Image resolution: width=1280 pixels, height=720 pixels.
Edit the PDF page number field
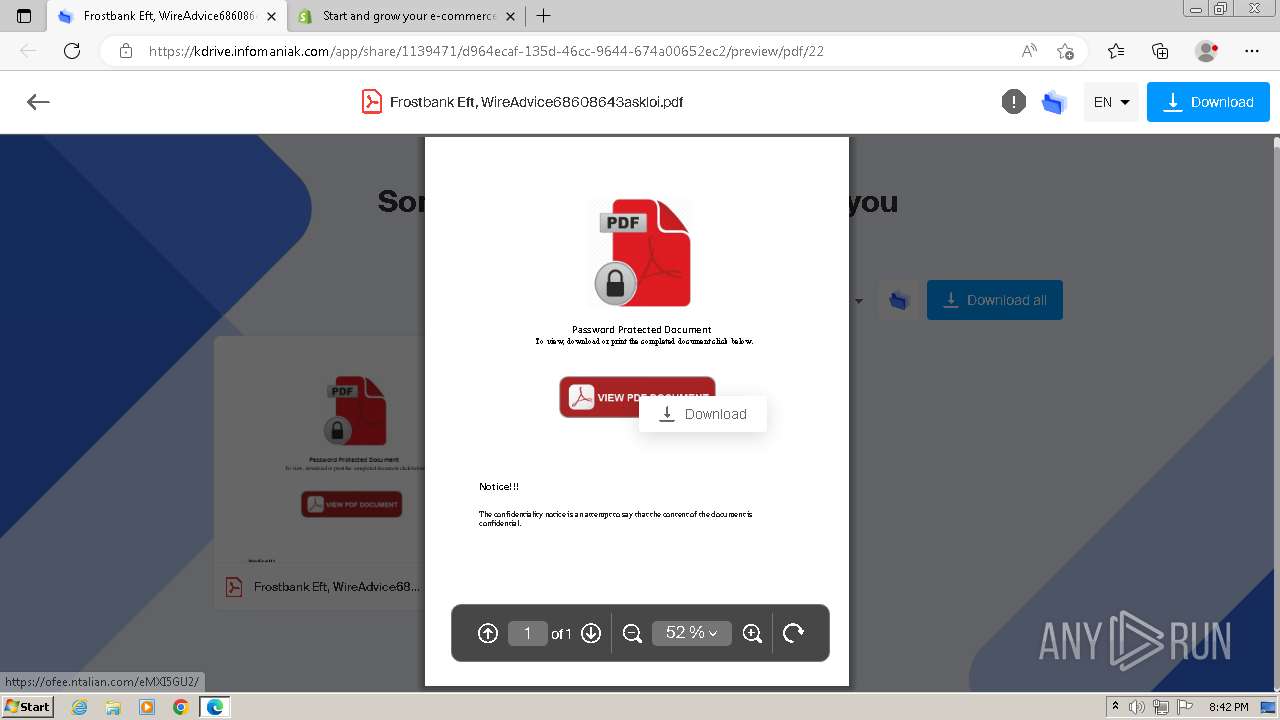527,633
